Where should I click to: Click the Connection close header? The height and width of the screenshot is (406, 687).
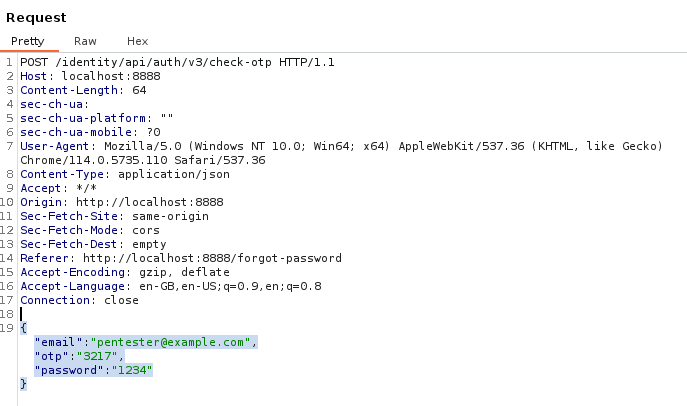pyautogui.click(x=79, y=300)
